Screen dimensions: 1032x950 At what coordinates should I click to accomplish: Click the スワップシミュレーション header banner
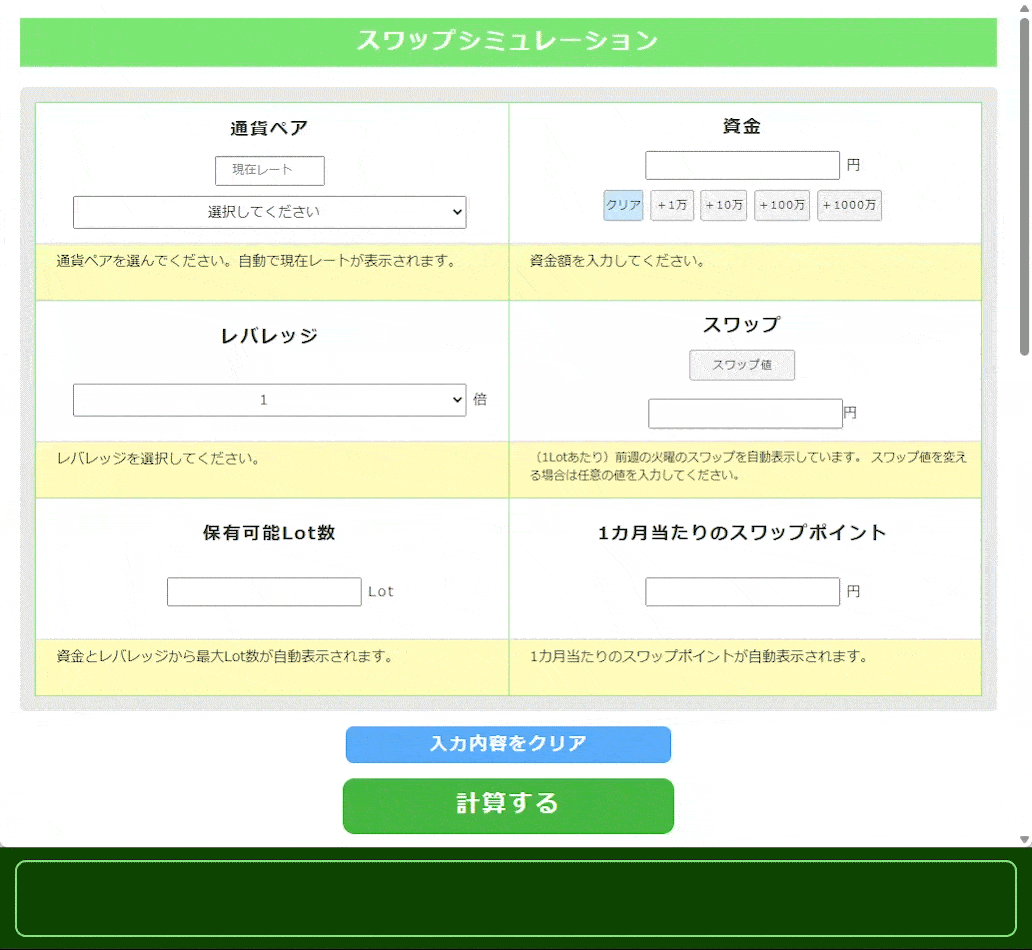pyautogui.click(x=508, y=42)
